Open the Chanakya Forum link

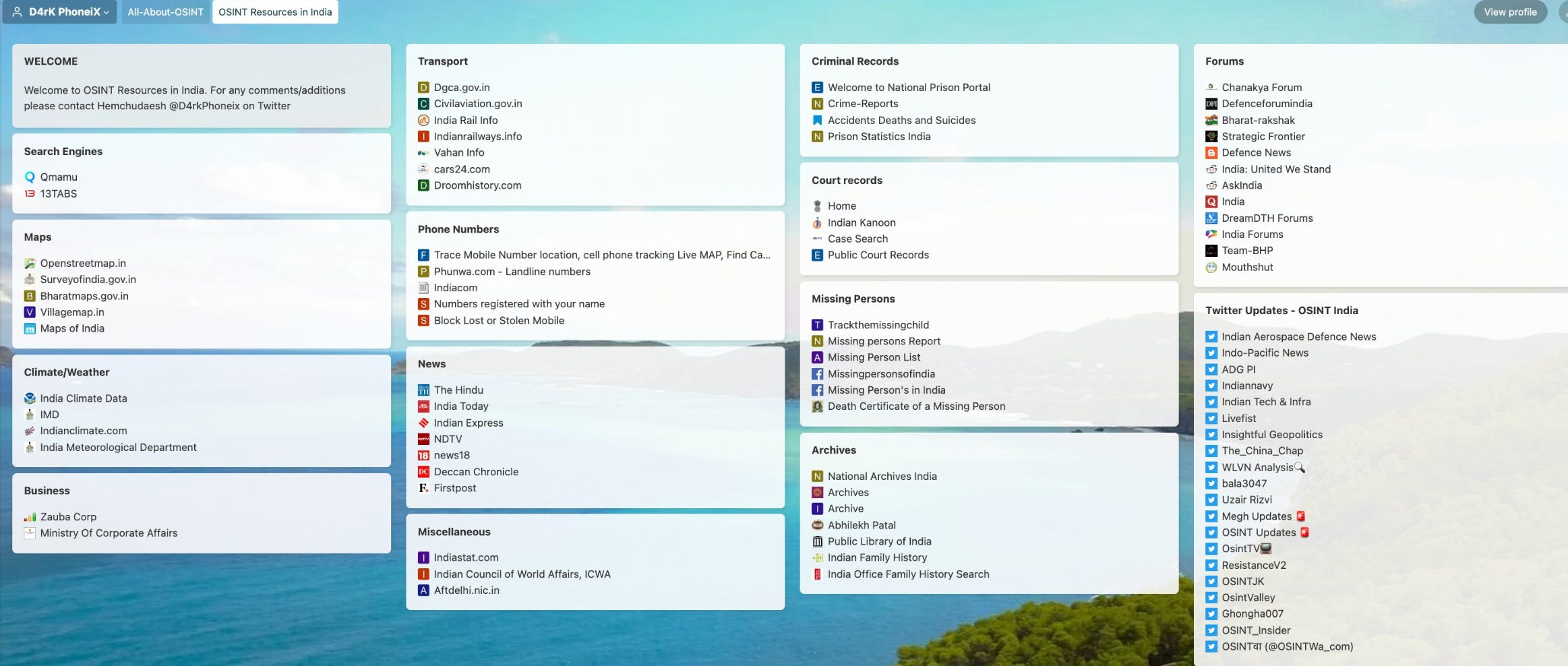(1262, 88)
